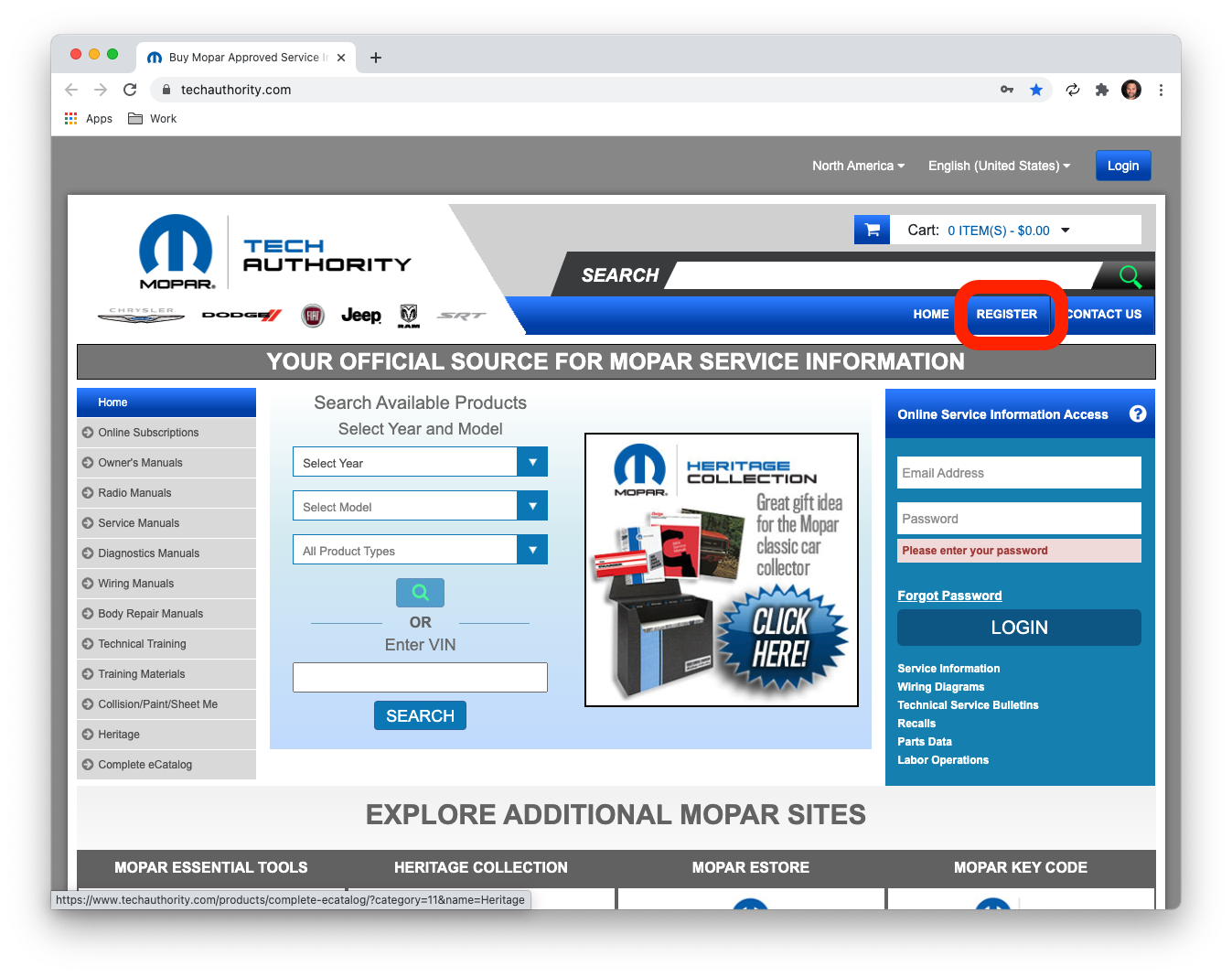Open Training Materials in the sidebar
The width and height of the screenshot is (1232, 977).
tap(166, 674)
